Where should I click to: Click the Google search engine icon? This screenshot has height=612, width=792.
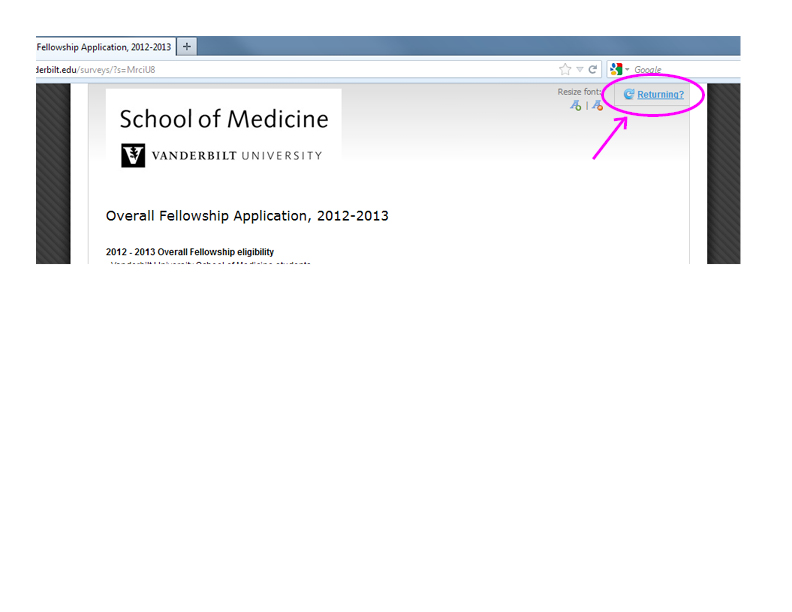click(616, 69)
